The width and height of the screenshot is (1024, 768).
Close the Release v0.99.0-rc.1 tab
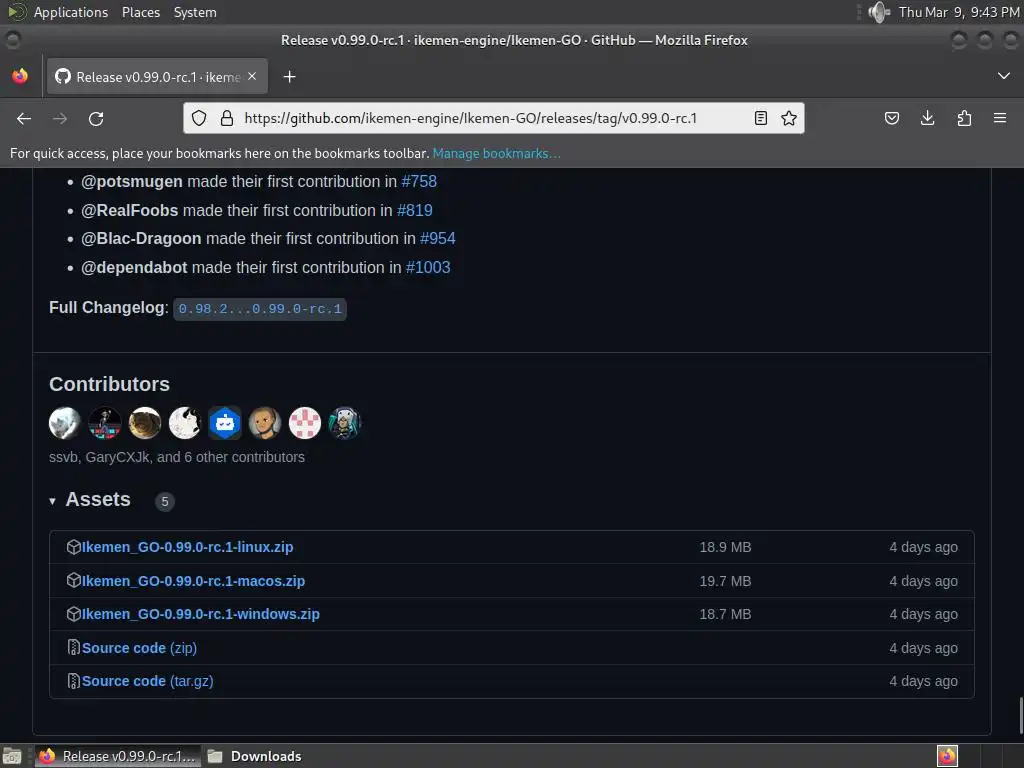252,76
